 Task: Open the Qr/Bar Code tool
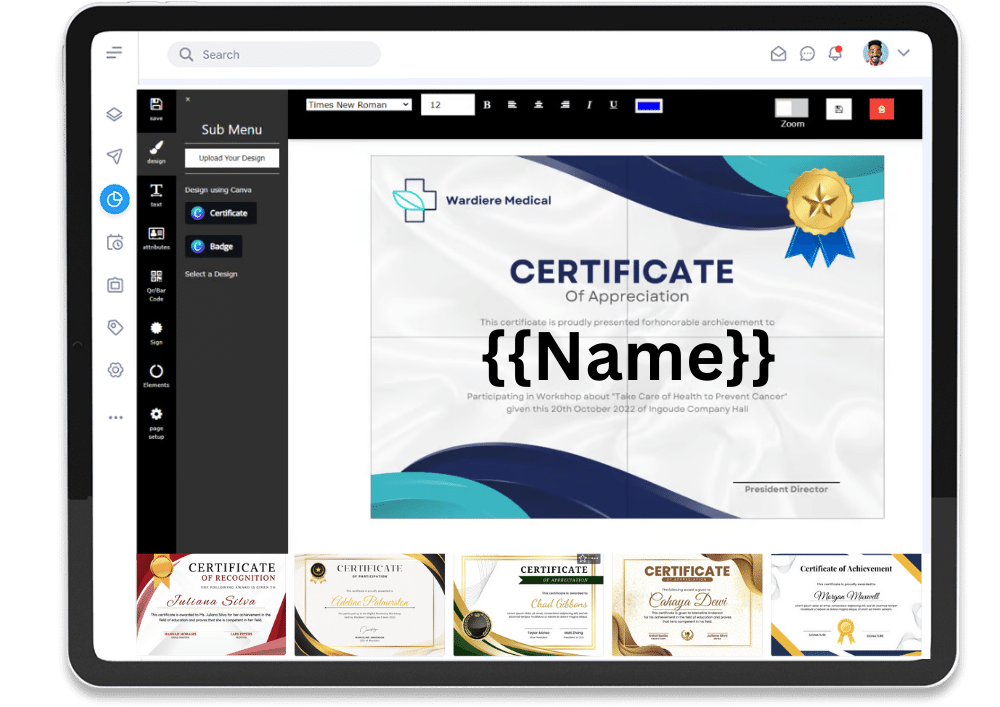point(156,285)
